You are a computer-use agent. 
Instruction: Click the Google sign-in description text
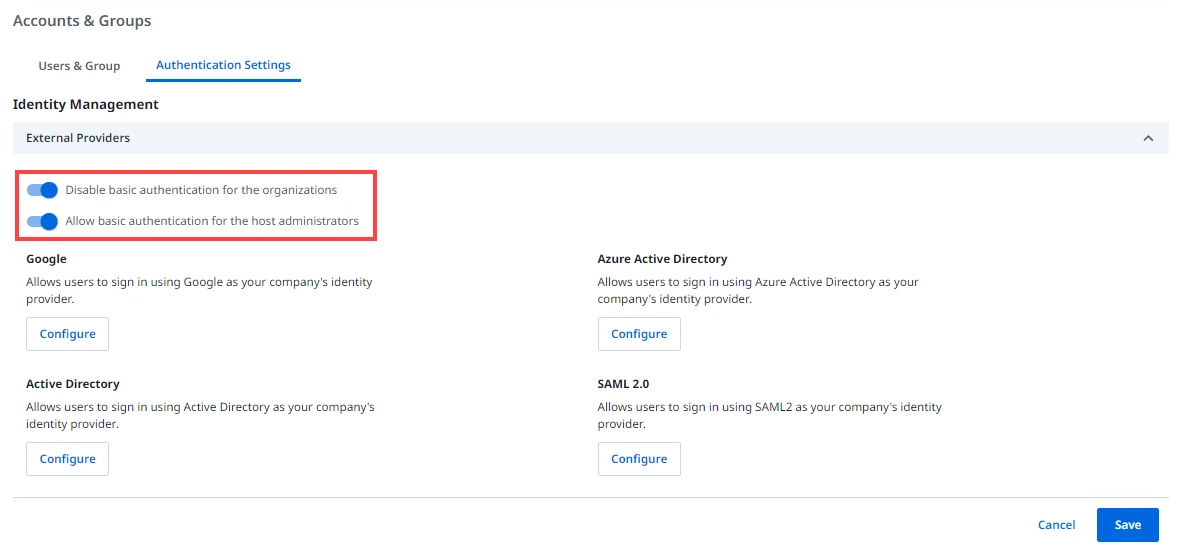200,290
